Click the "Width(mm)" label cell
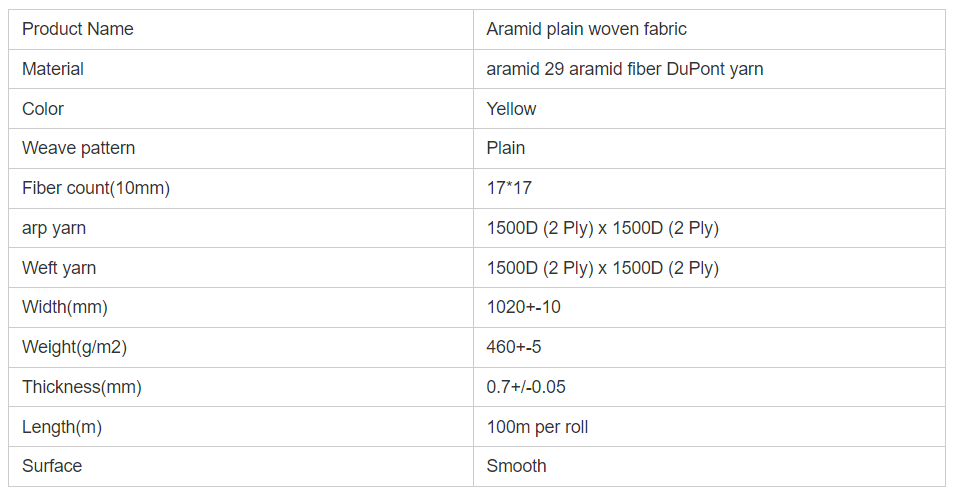This screenshot has width=958, height=495. tap(65, 307)
